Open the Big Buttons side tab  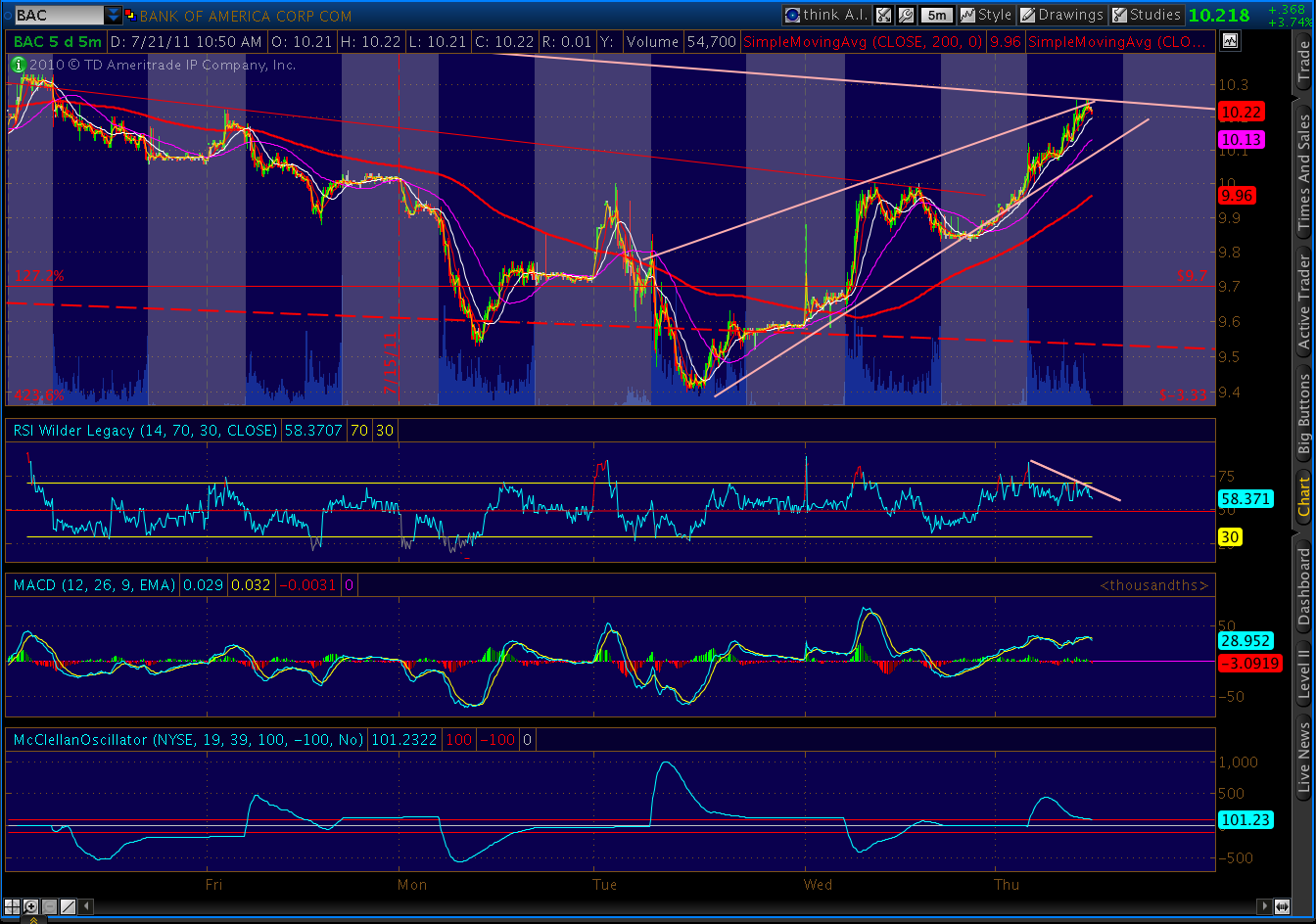pyautogui.click(x=1303, y=413)
